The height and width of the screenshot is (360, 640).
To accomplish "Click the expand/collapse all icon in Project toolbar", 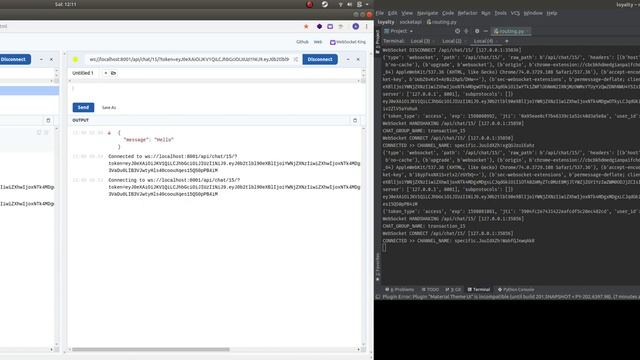I will pos(467,31).
